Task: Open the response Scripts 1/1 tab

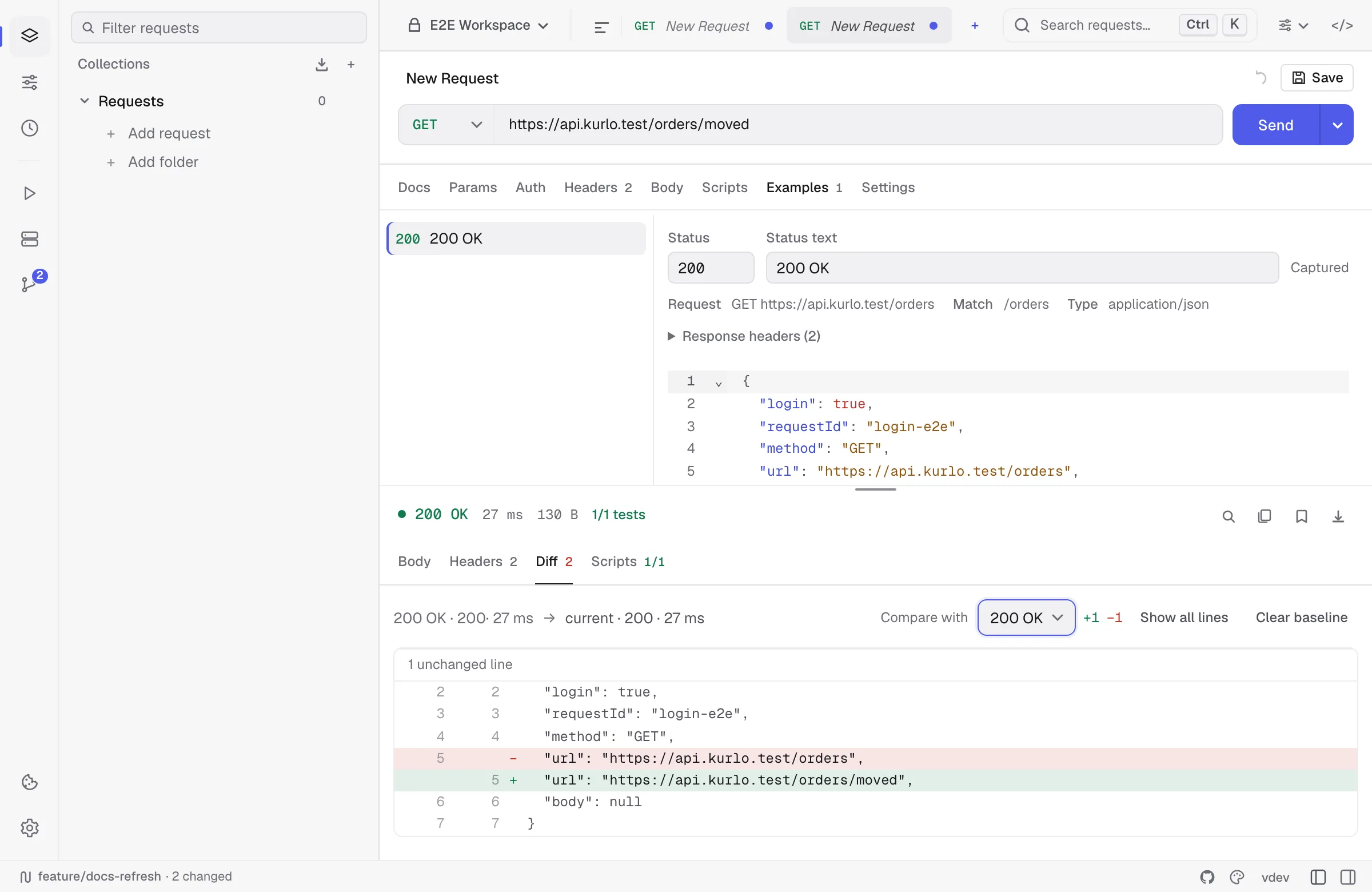Action: coord(628,562)
